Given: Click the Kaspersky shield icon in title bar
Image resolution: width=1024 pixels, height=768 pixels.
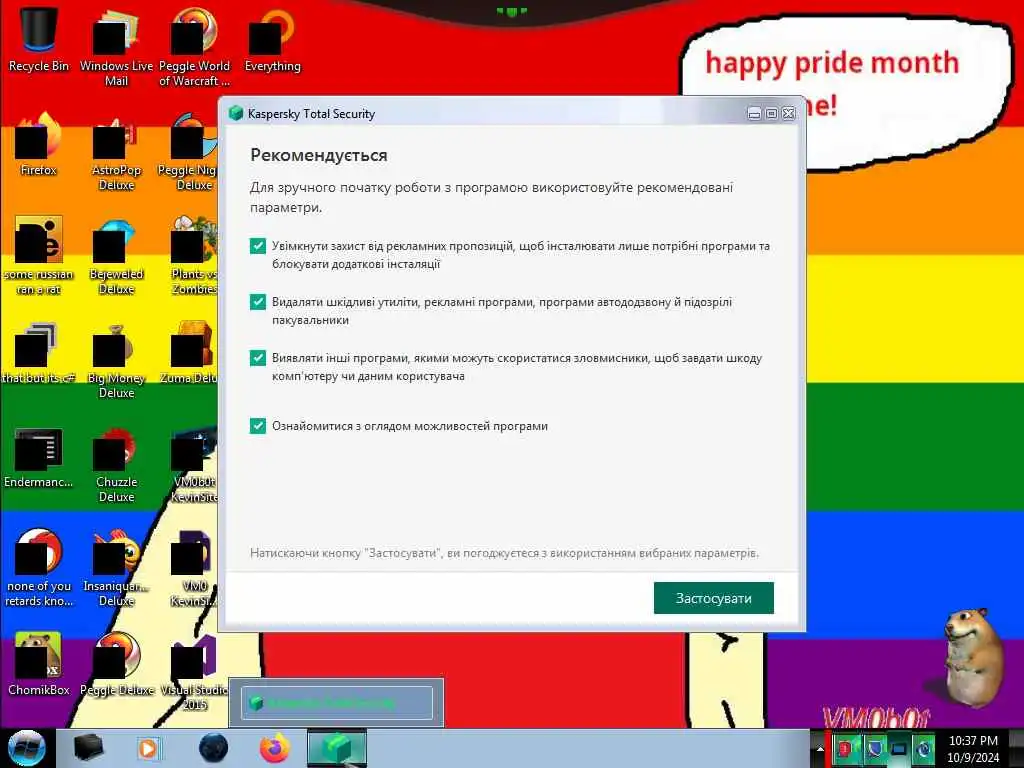Looking at the screenshot, I should pos(236,113).
